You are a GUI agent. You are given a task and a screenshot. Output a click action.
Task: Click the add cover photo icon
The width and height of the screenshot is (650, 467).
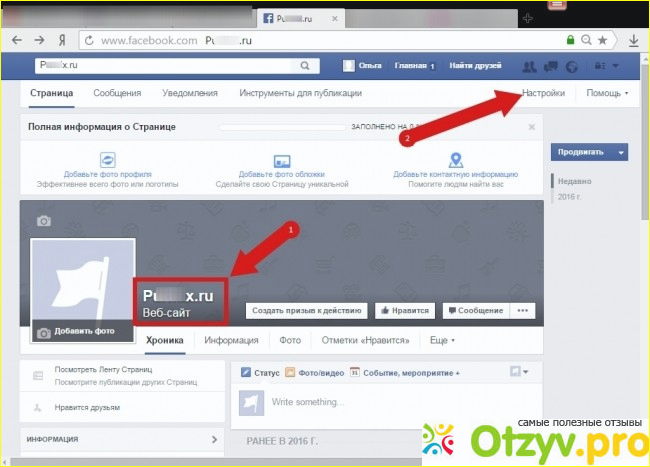282,160
